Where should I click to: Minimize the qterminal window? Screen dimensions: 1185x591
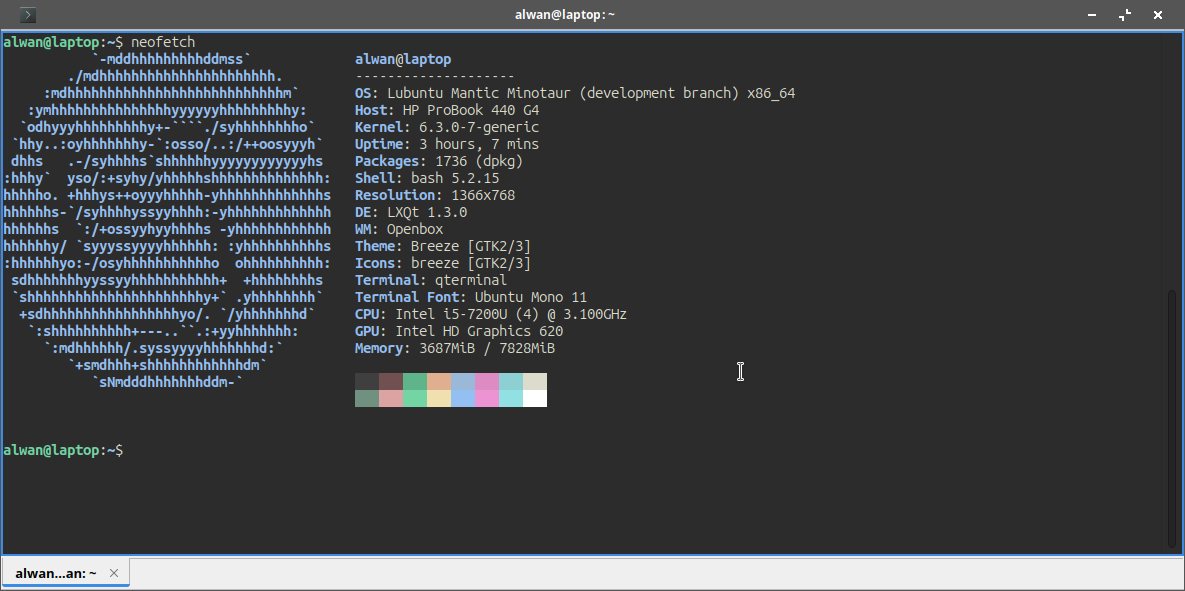[x=1092, y=14]
